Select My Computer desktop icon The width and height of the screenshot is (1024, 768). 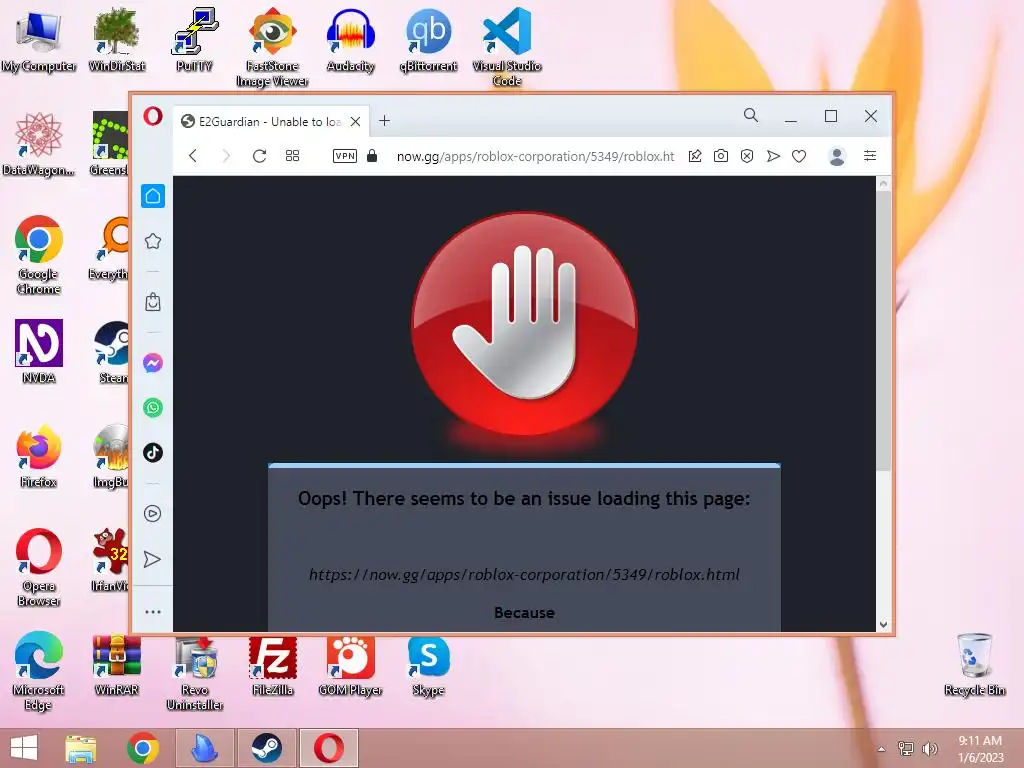(x=39, y=40)
